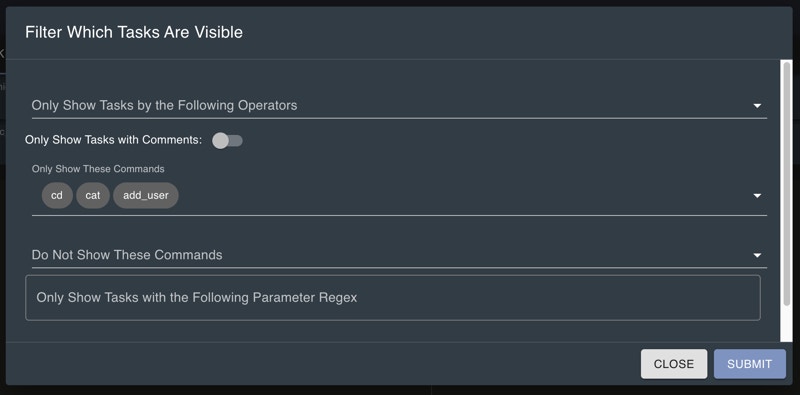Click the dialog's vertical scrollbar thumb

click(787, 184)
